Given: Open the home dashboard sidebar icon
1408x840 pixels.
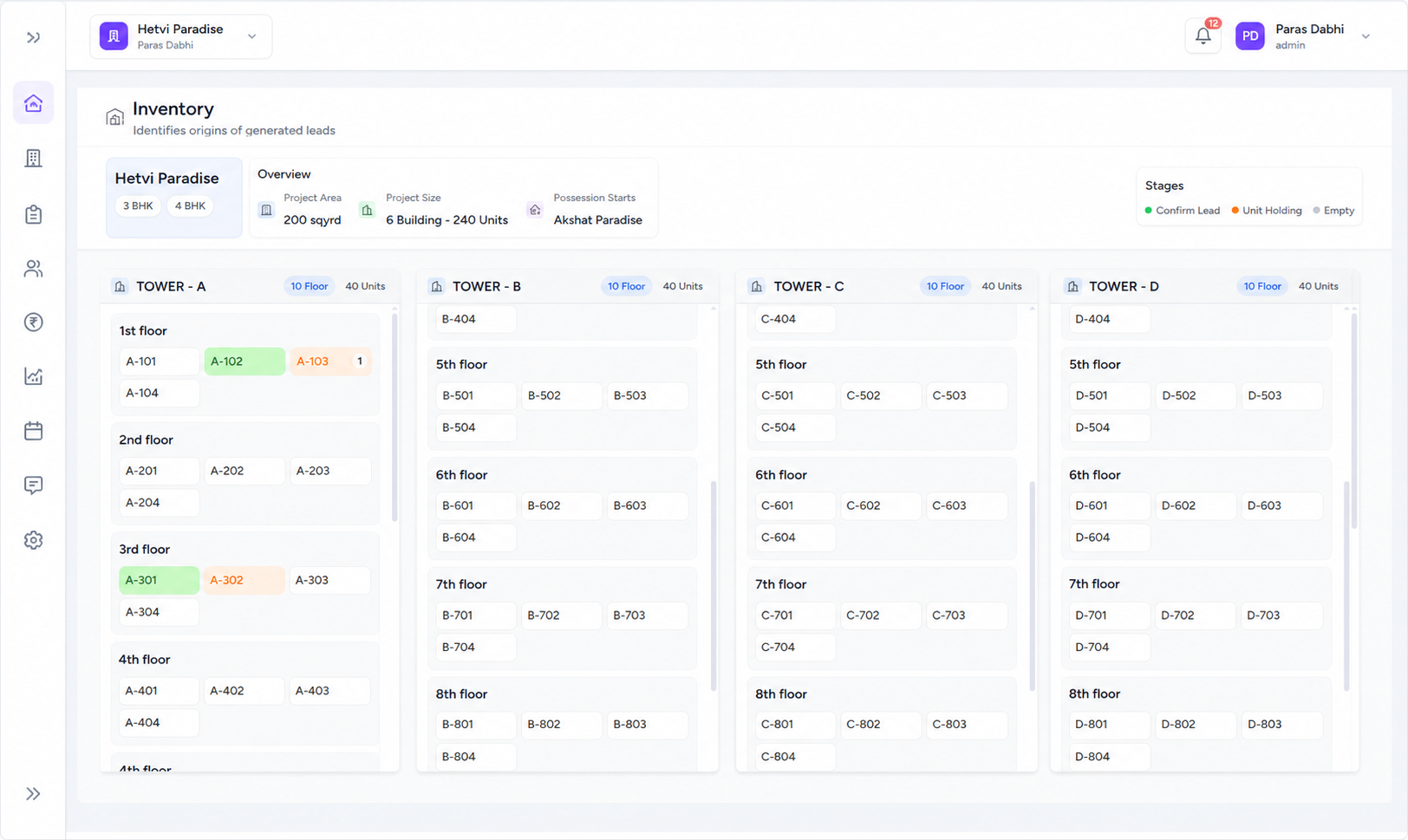Looking at the screenshot, I should click(x=33, y=103).
